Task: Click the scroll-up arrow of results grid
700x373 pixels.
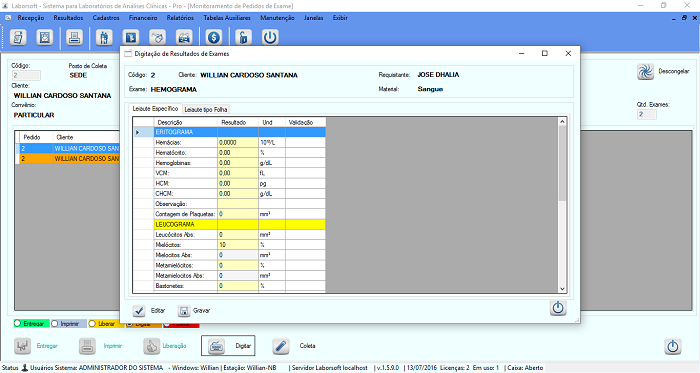Action: (x=562, y=122)
